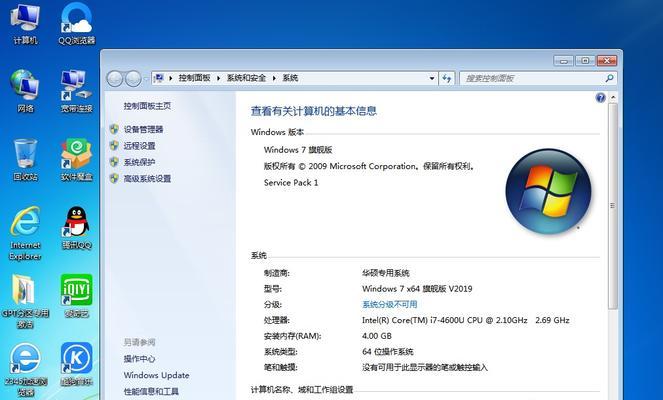Viewport: 663px width, 400px height.
Task: Select the Windows 7 旗舰版 text
Action: (x=298, y=150)
